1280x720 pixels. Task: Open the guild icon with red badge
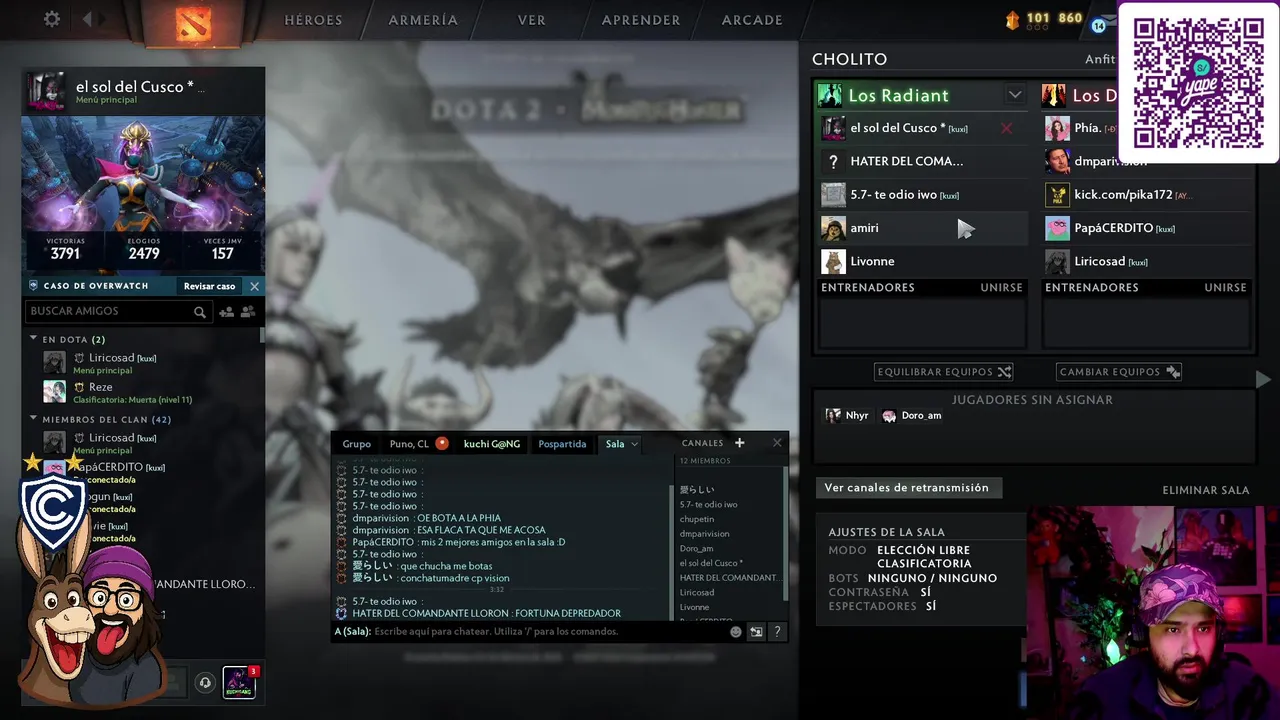coord(239,682)
